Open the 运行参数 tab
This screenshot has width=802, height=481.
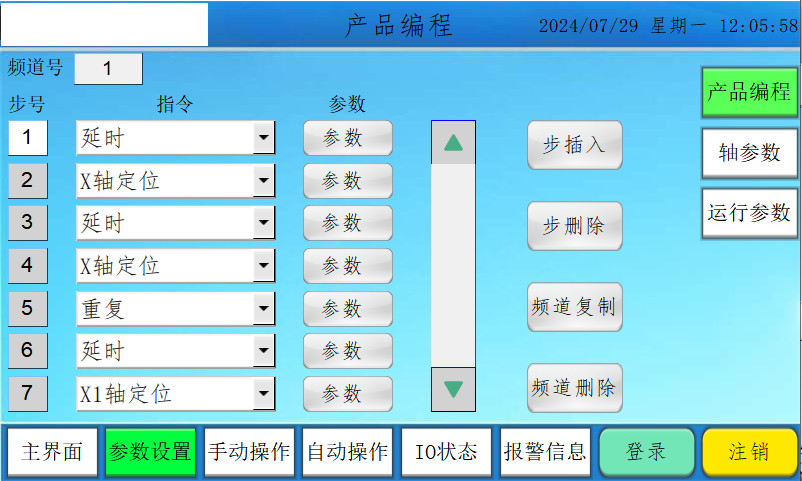749,212
